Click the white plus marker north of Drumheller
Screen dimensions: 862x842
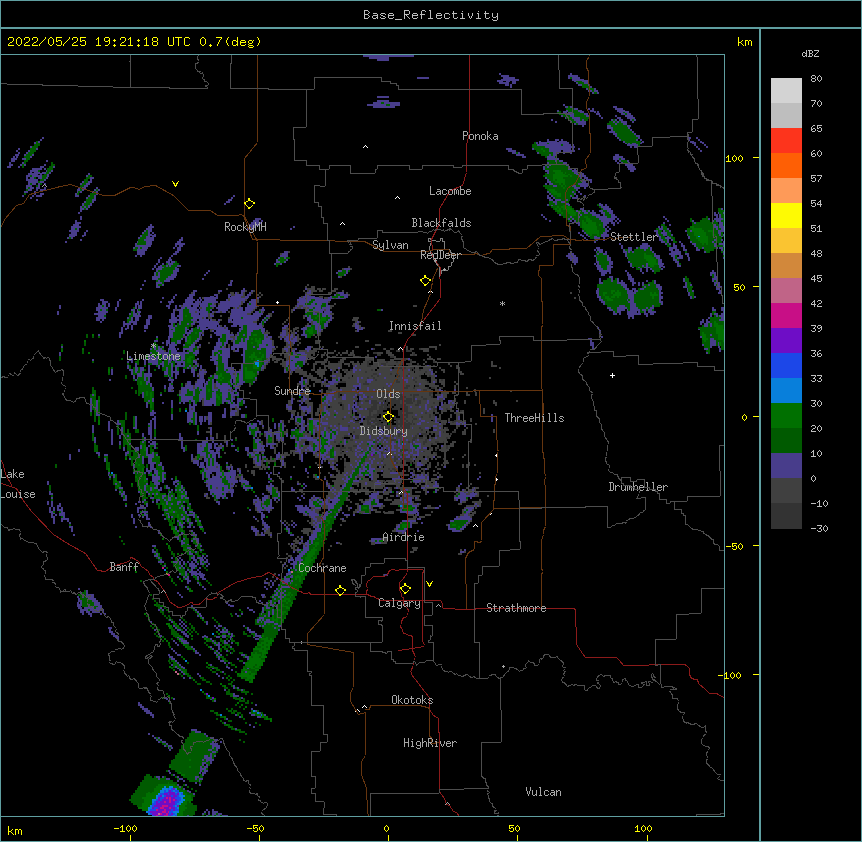(x=612, y=375)
